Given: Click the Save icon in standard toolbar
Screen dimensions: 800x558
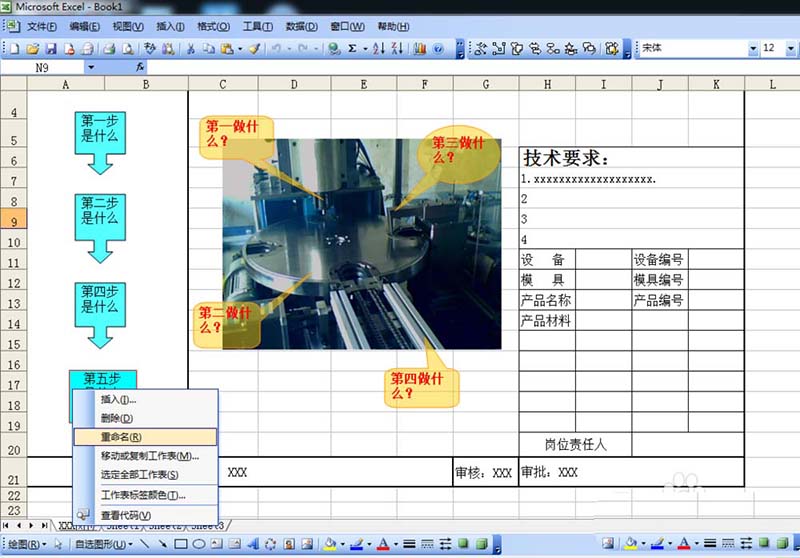Looking at the screenshot, I should click(52, 47).
